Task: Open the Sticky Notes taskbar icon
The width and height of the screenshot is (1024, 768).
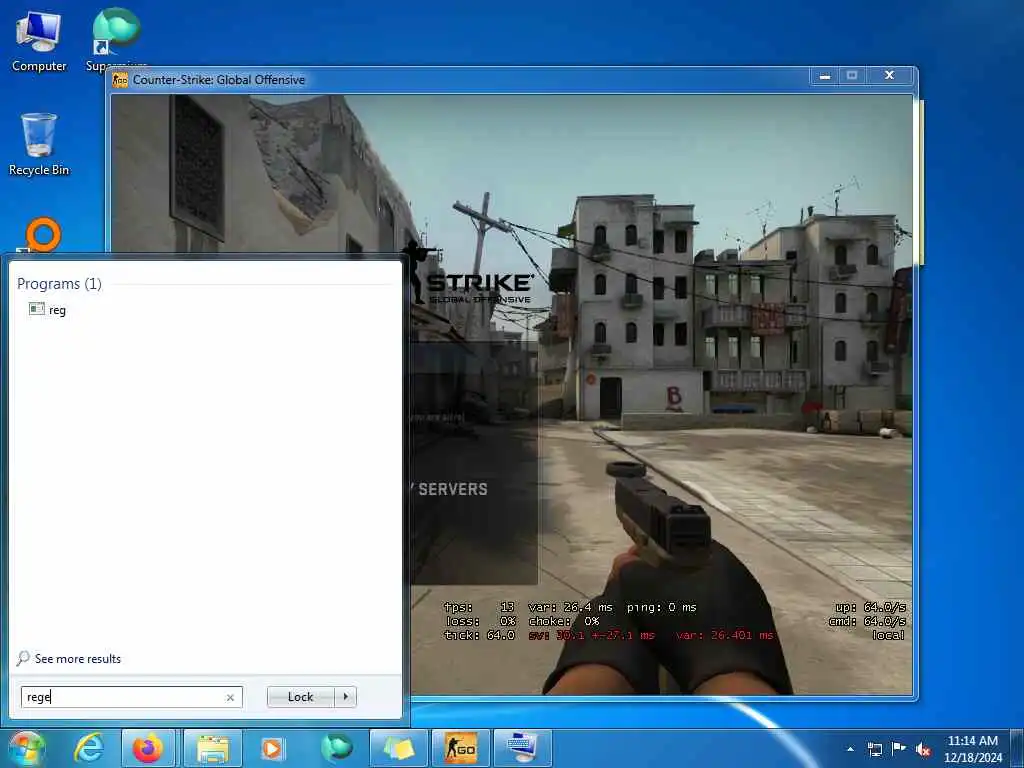Action: pos(398,748)
